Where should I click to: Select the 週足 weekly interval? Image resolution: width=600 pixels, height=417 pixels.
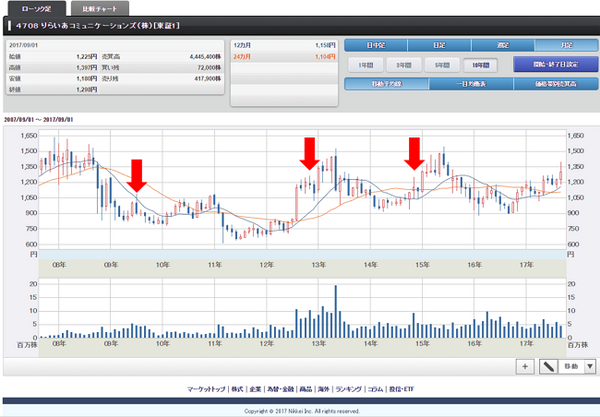(x=503, y=45)
